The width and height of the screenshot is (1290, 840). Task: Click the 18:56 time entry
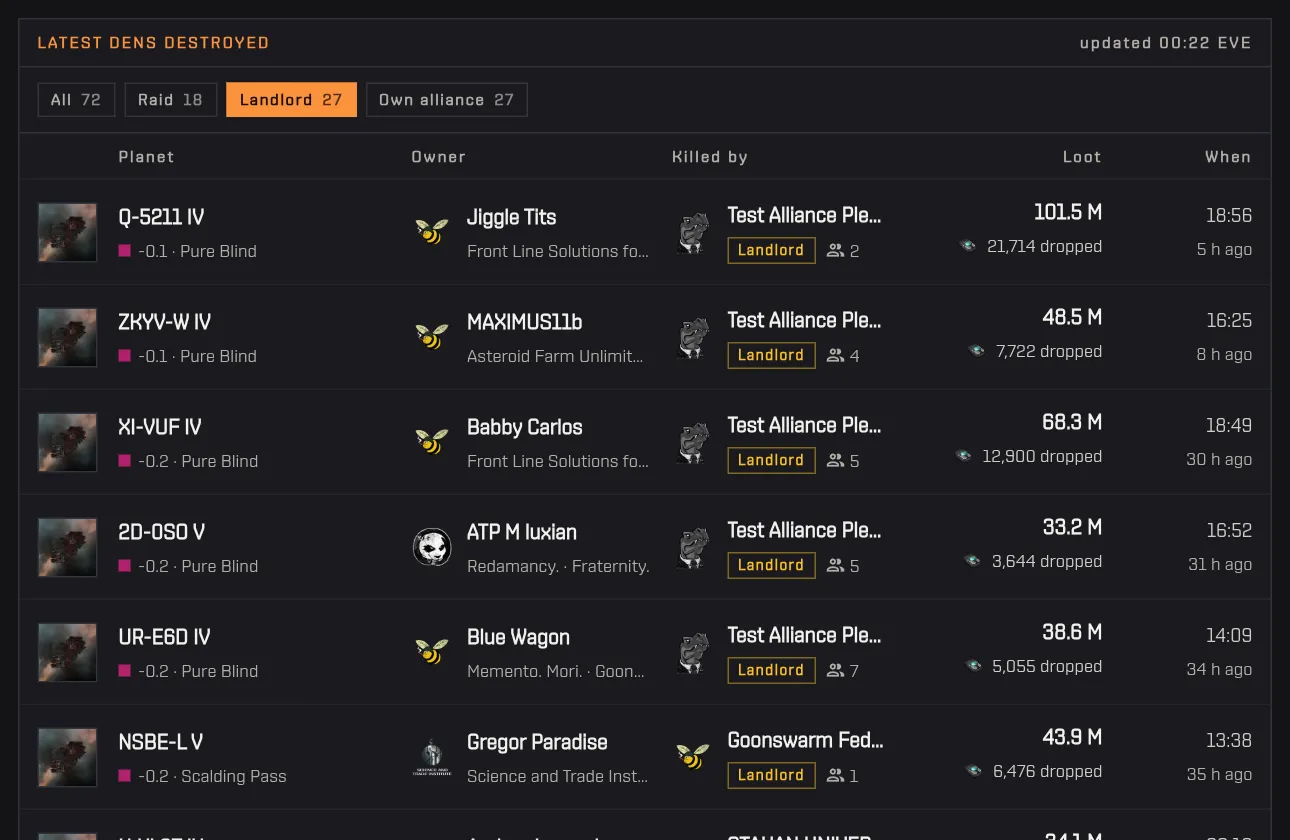pyautogui.click(x=1229, y=215)
